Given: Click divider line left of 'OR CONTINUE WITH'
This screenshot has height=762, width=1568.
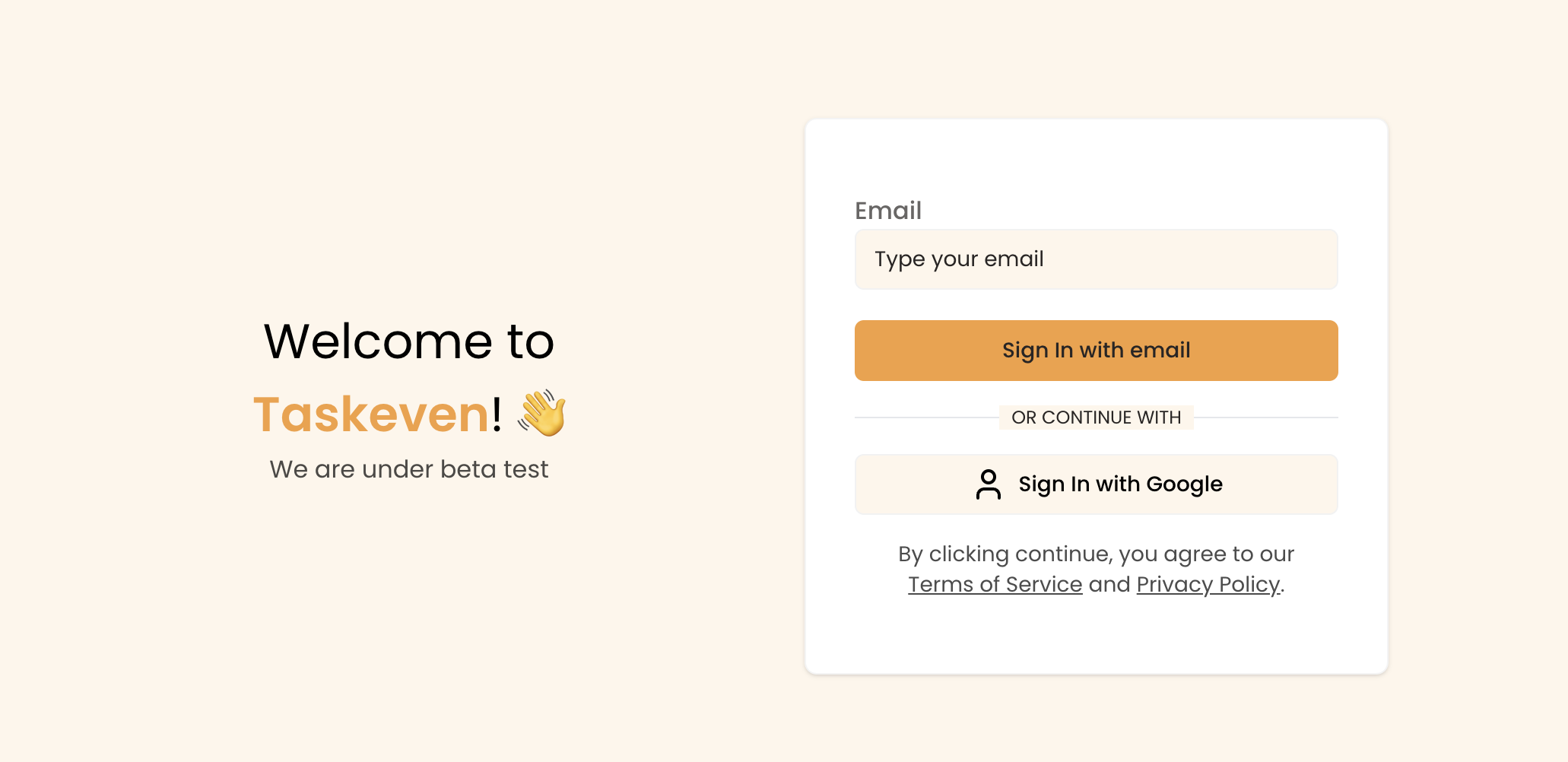Looking at the screenshot, I should click(x=926, y=418).
